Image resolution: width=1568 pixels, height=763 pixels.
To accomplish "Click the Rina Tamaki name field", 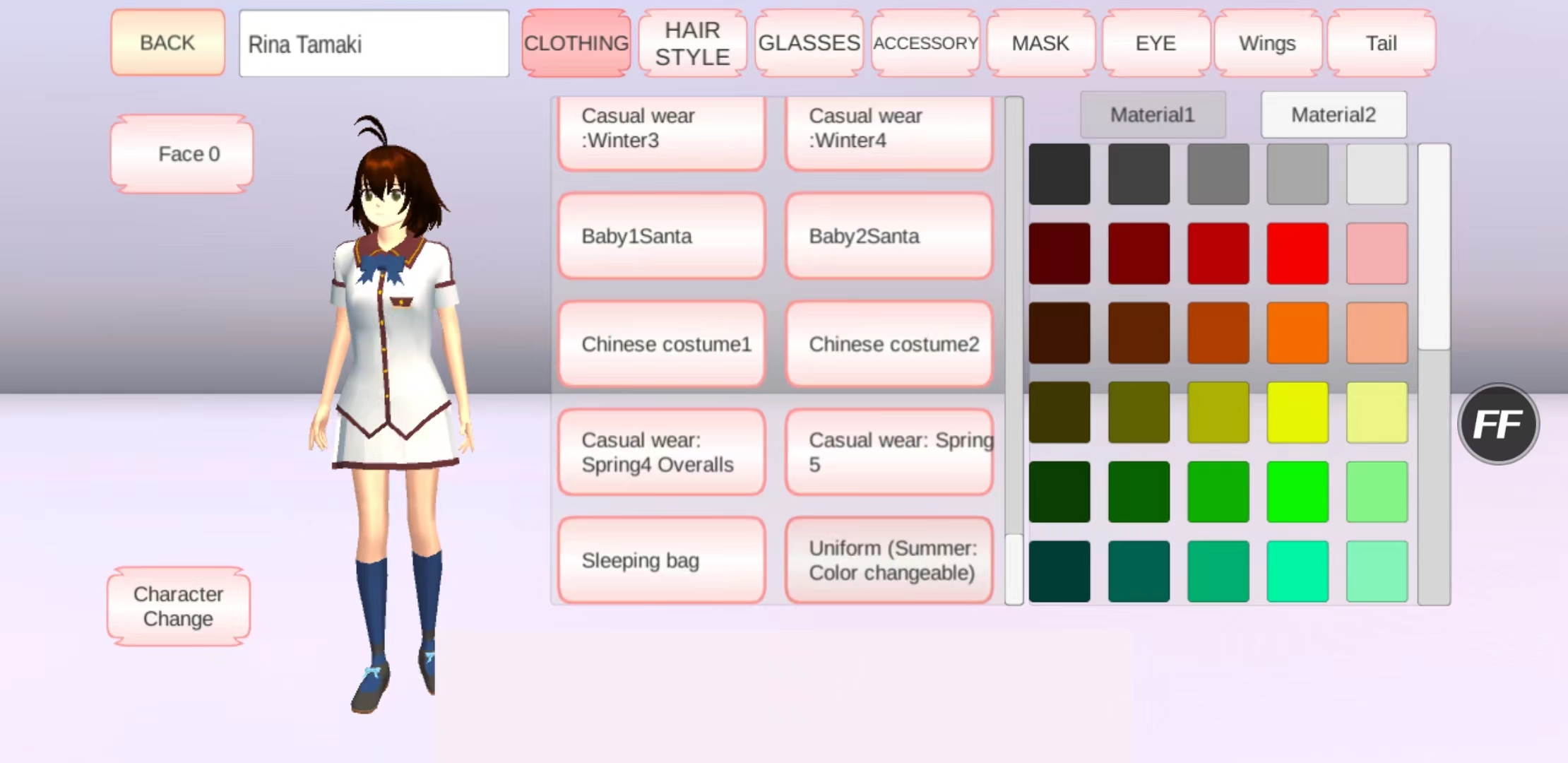I will [x=374, y=44].
